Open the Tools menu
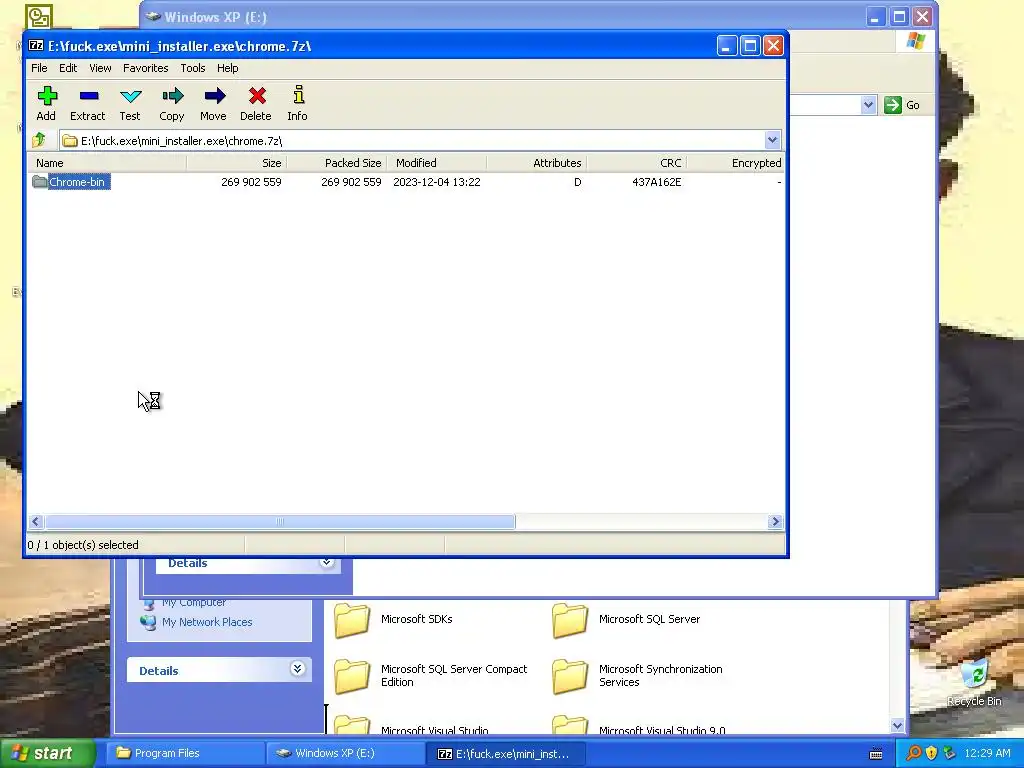Viewport: 1024px width, 768px height. (193, 68)
